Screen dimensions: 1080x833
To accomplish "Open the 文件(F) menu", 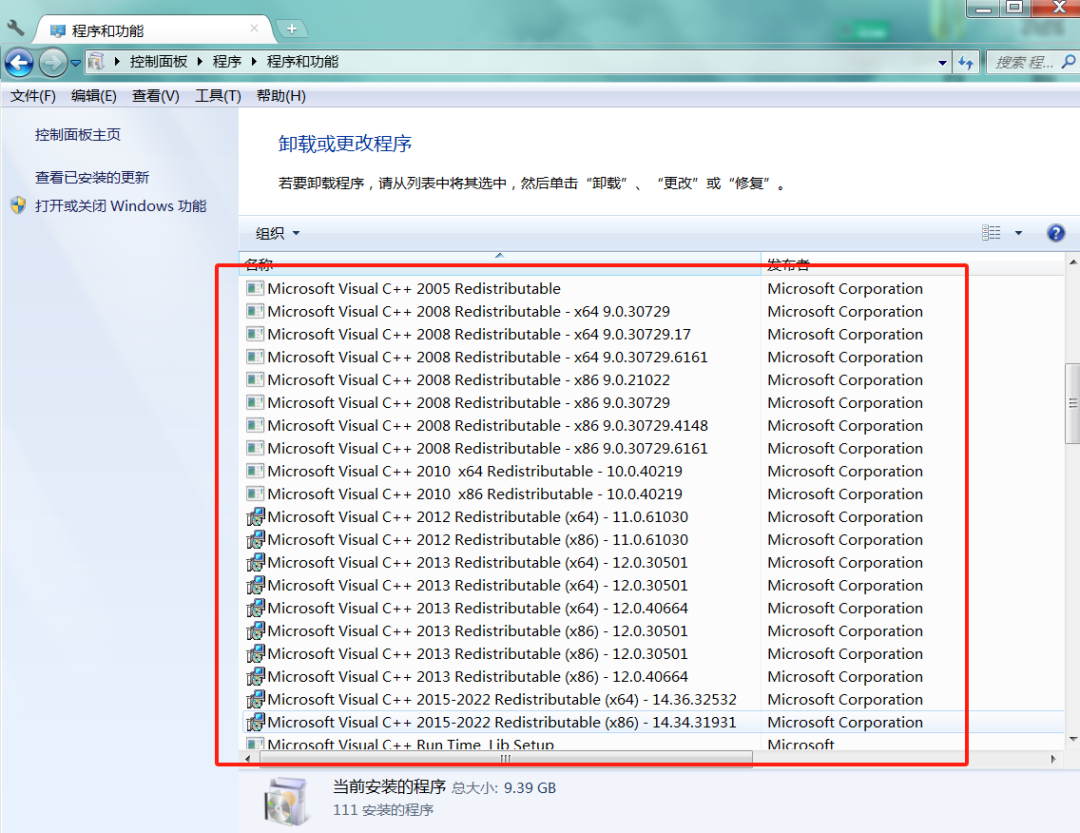I will click(33, 96).
